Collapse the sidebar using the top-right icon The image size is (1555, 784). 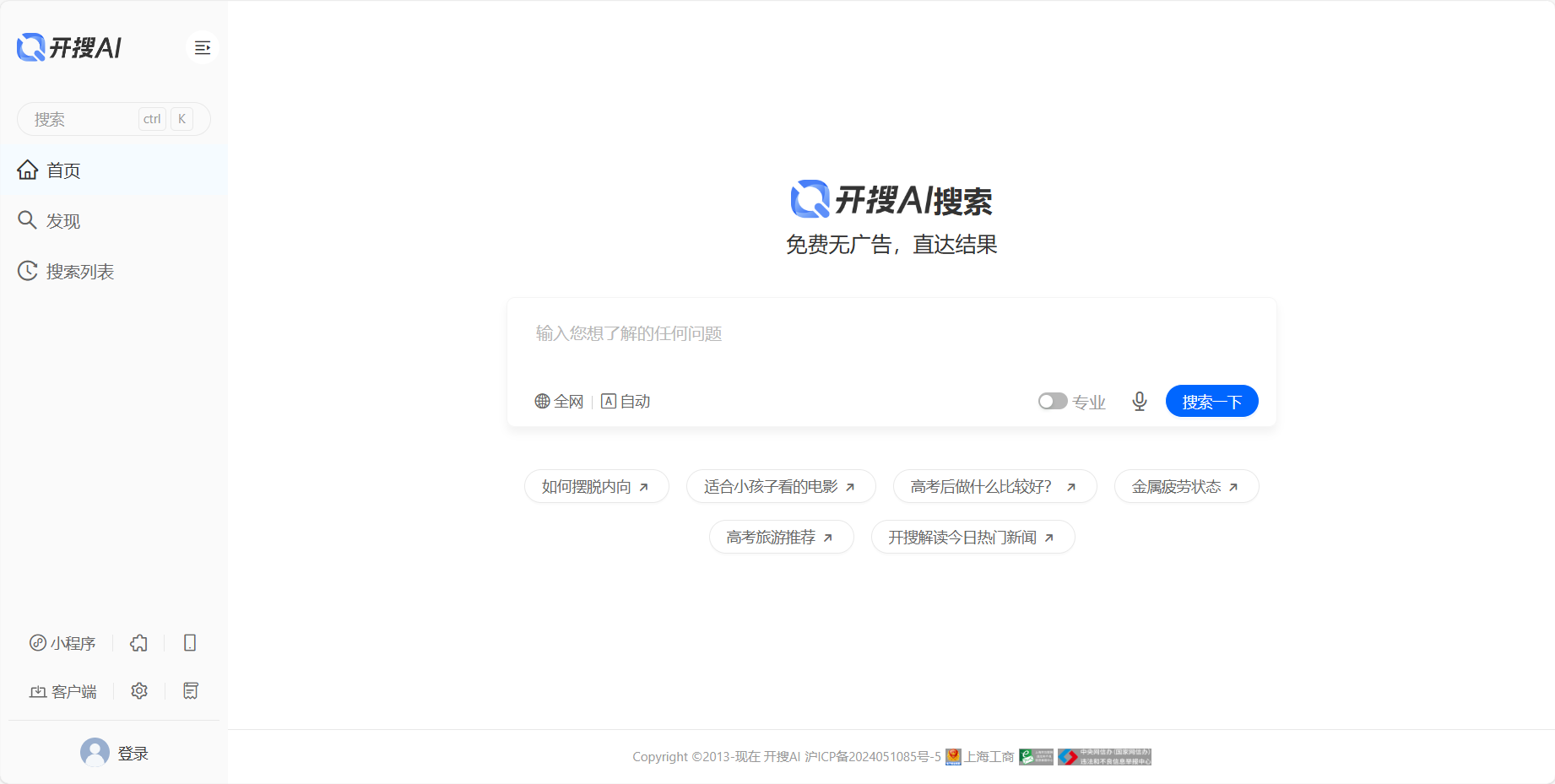pyautogui.click(x=203, y=47)
